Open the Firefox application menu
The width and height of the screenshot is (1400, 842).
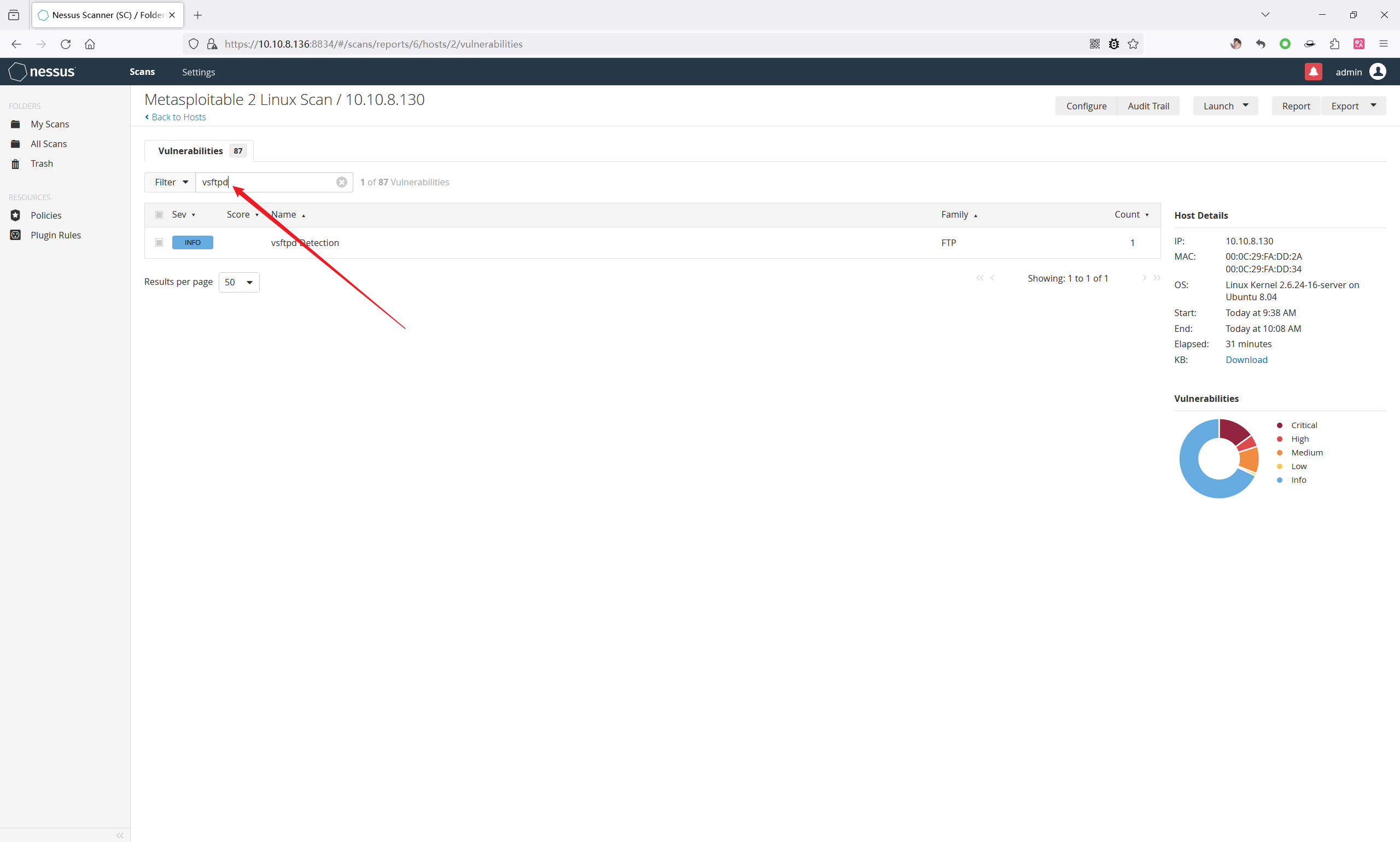click(x=1384, y=44)
